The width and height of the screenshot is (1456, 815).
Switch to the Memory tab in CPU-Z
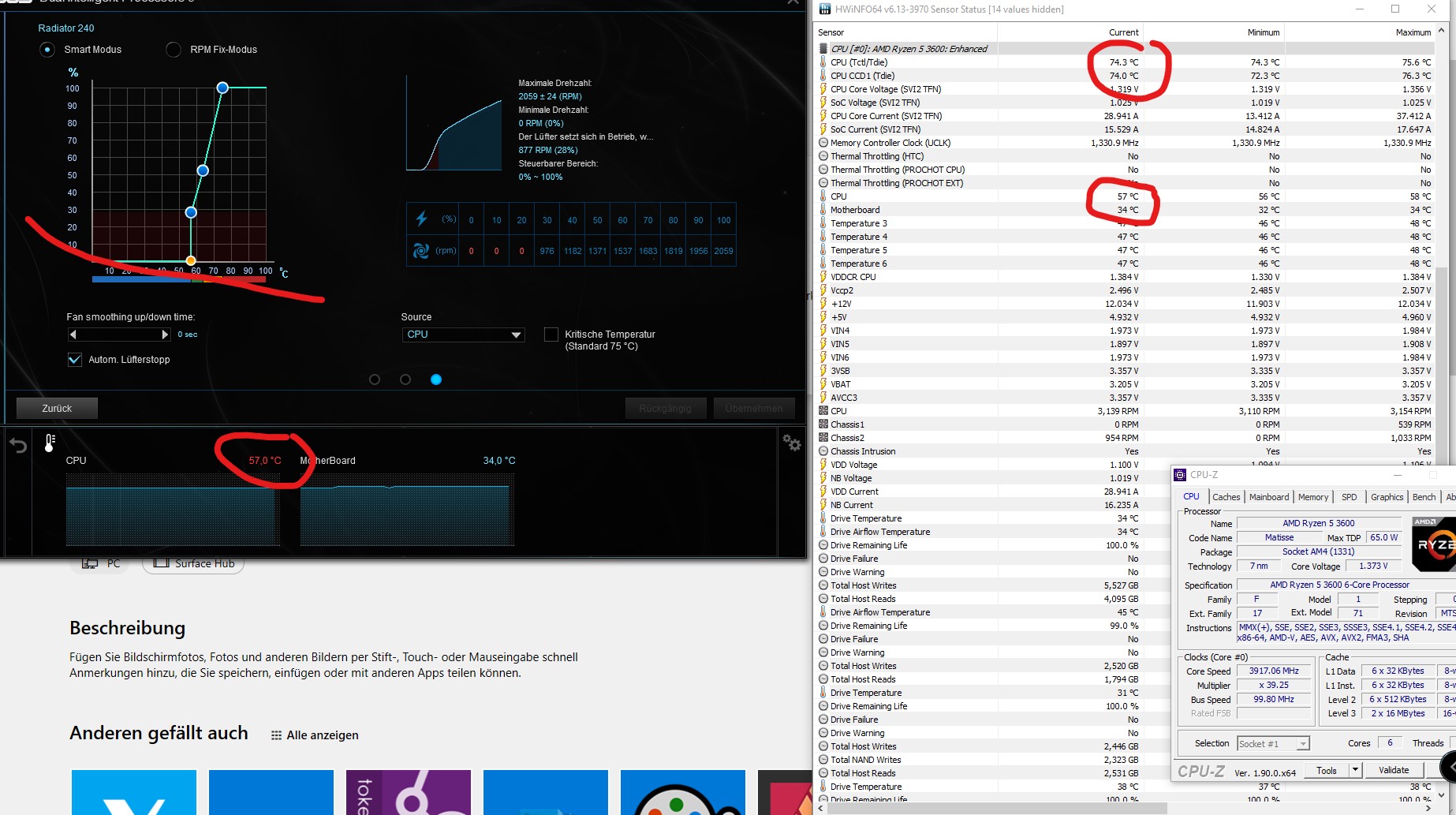1313,497
